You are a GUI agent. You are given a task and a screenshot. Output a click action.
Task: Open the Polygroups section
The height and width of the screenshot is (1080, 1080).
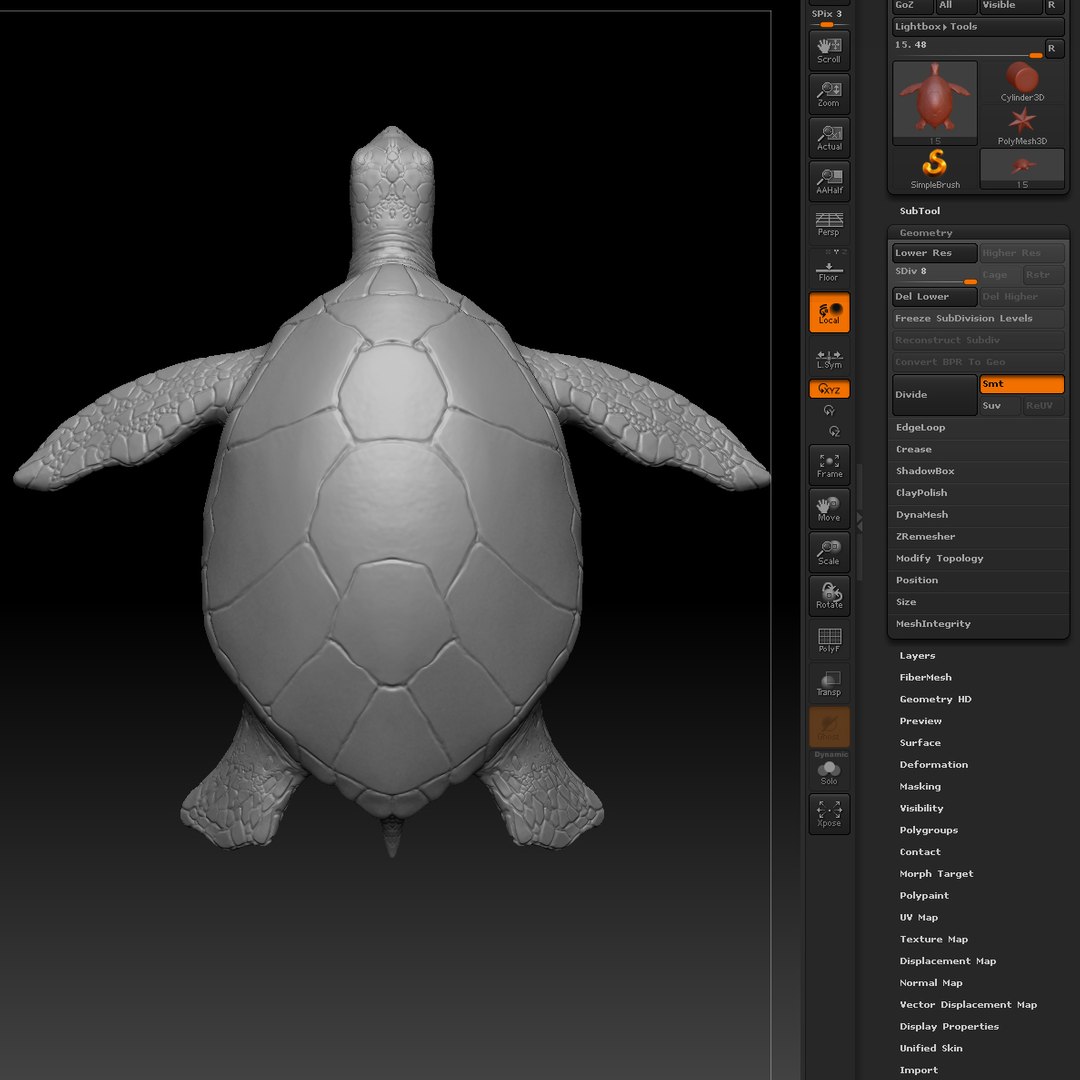[928, 830]
